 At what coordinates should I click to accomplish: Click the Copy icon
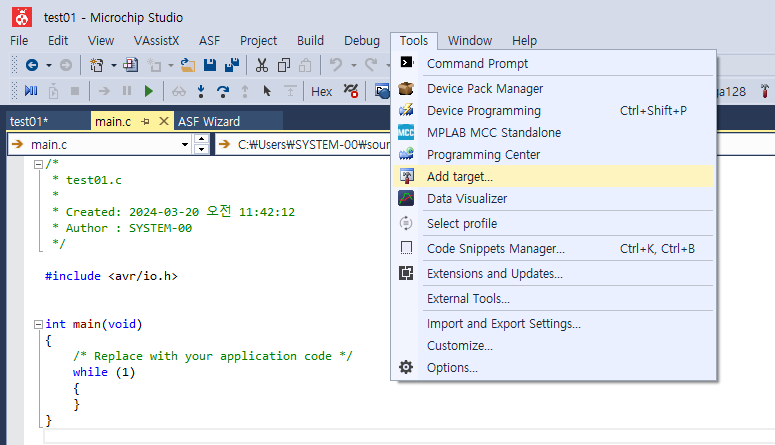(284, 65)
